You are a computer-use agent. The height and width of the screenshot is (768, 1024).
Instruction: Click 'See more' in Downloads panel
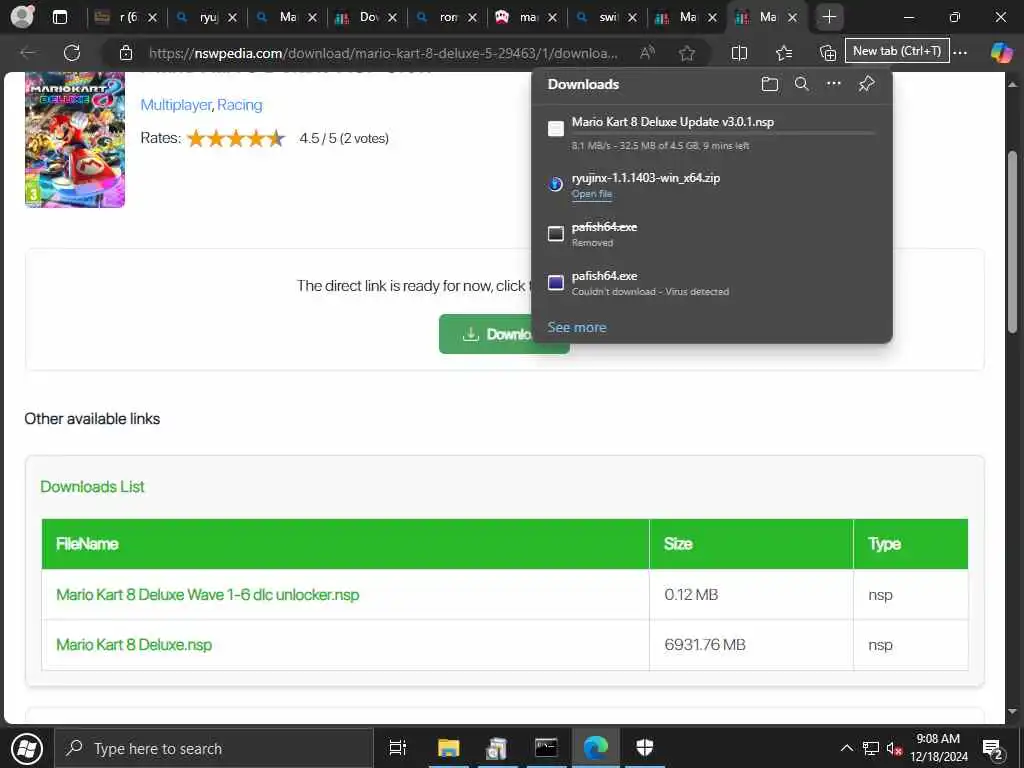[x=577, y=327]
